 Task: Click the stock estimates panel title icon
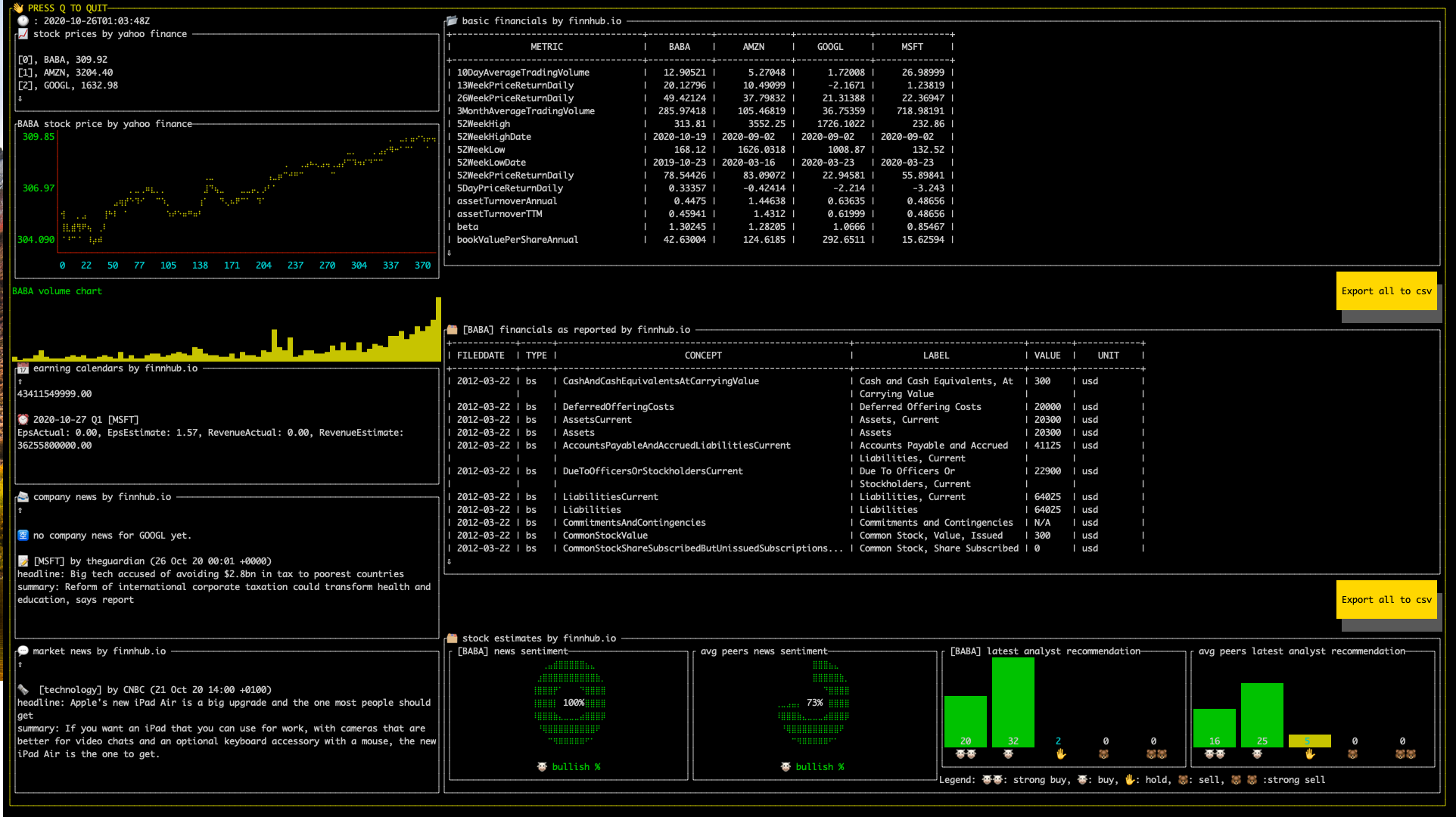click(x=452, y=638)
